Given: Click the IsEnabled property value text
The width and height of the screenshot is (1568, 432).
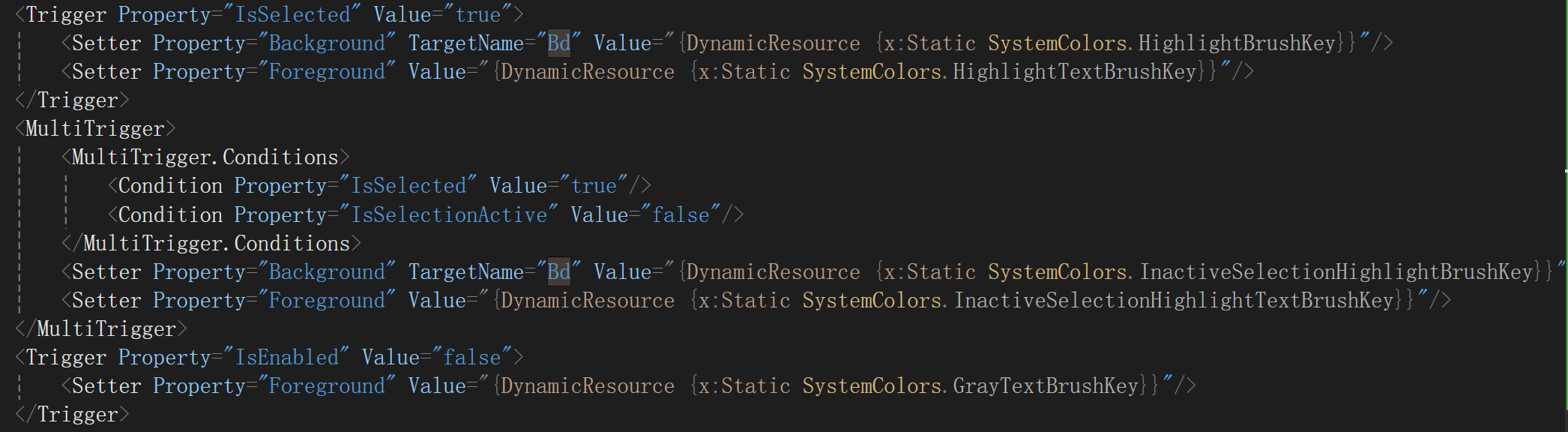Looking at the screenshot, I should (286, 358).
